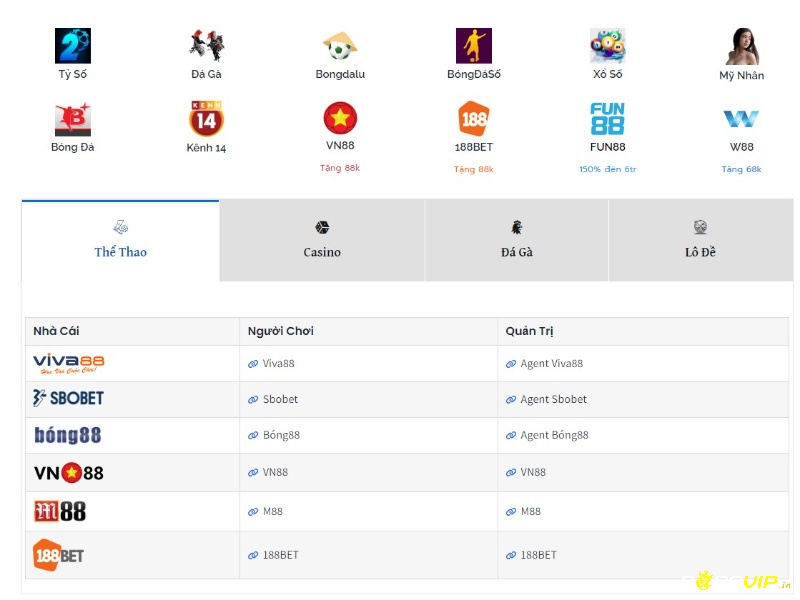This screenshot has height=600, width=800.
Task: Click the Tỷ Số icon
Action: click(x=72, y=46)
